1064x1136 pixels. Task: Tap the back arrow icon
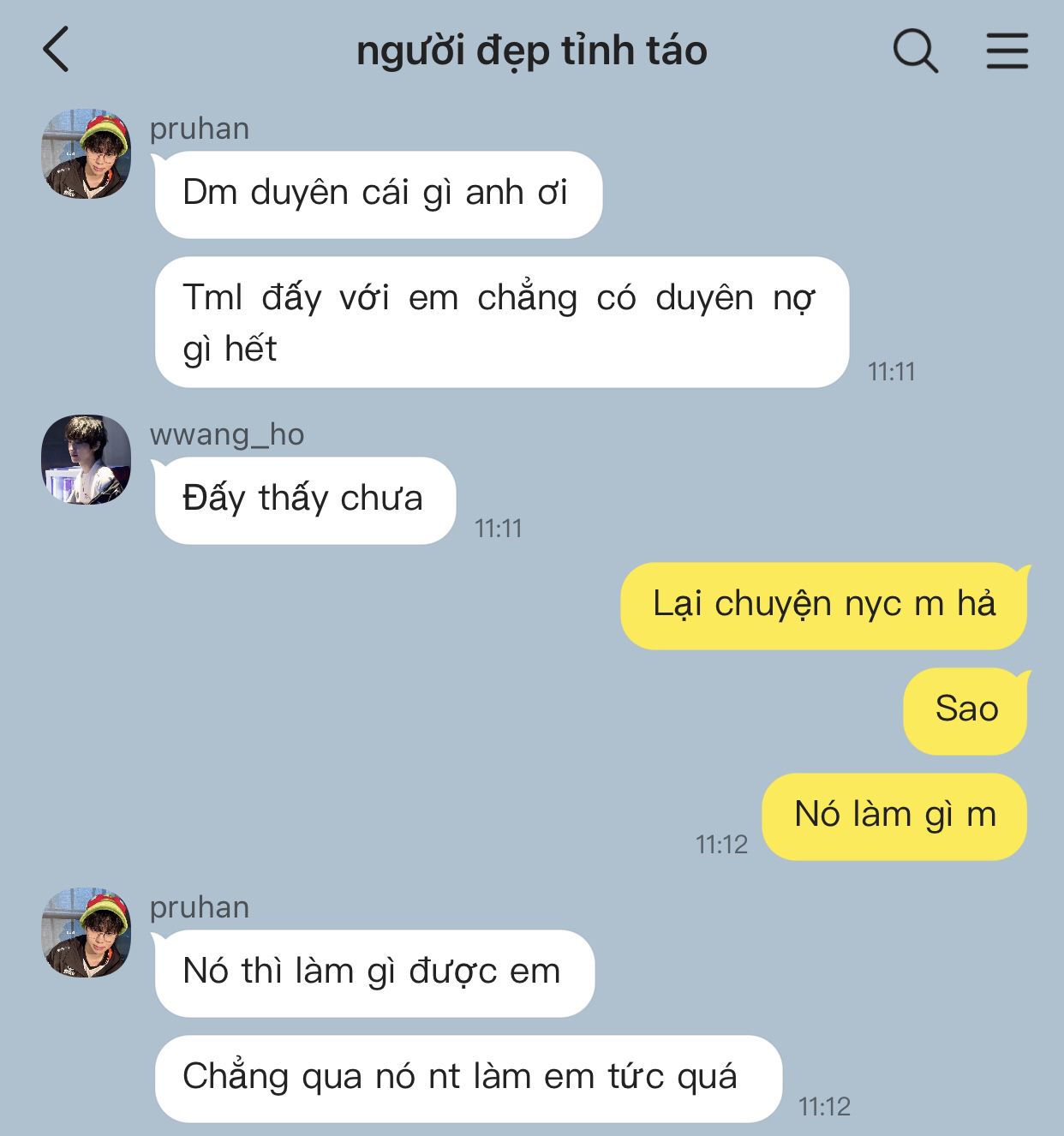(x=56, y=49)
